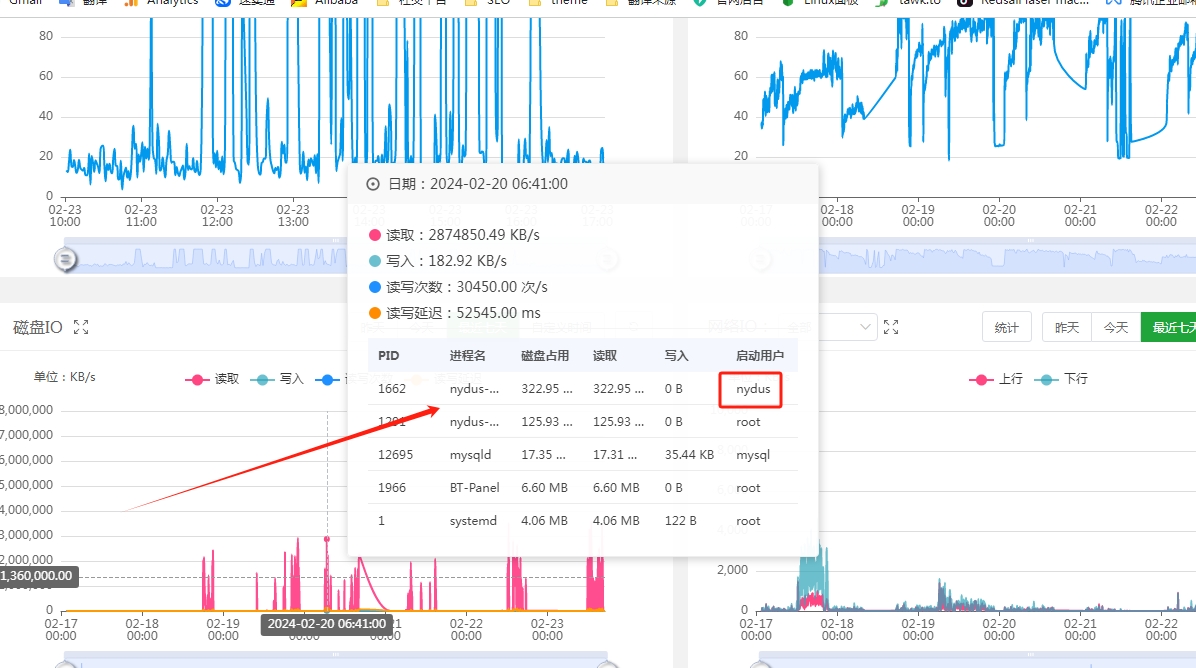Click the 02-18 00:00 label on 磁盘IO chart

142,630
